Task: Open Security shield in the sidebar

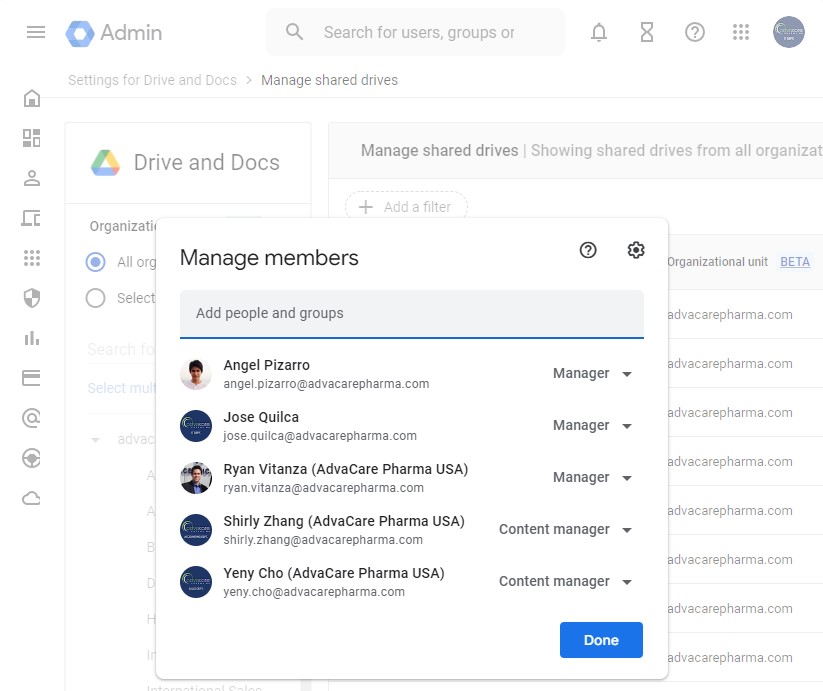Action: [32, 298]
